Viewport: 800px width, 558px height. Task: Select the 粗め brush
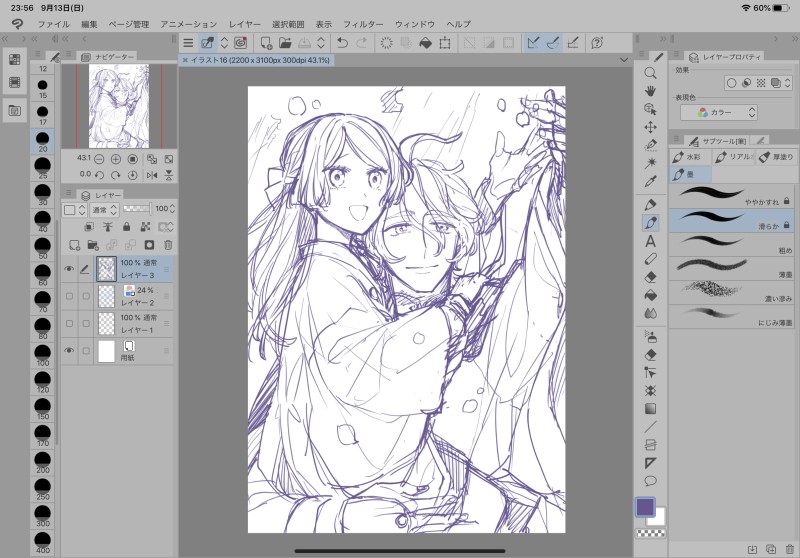tap(733, 244)
